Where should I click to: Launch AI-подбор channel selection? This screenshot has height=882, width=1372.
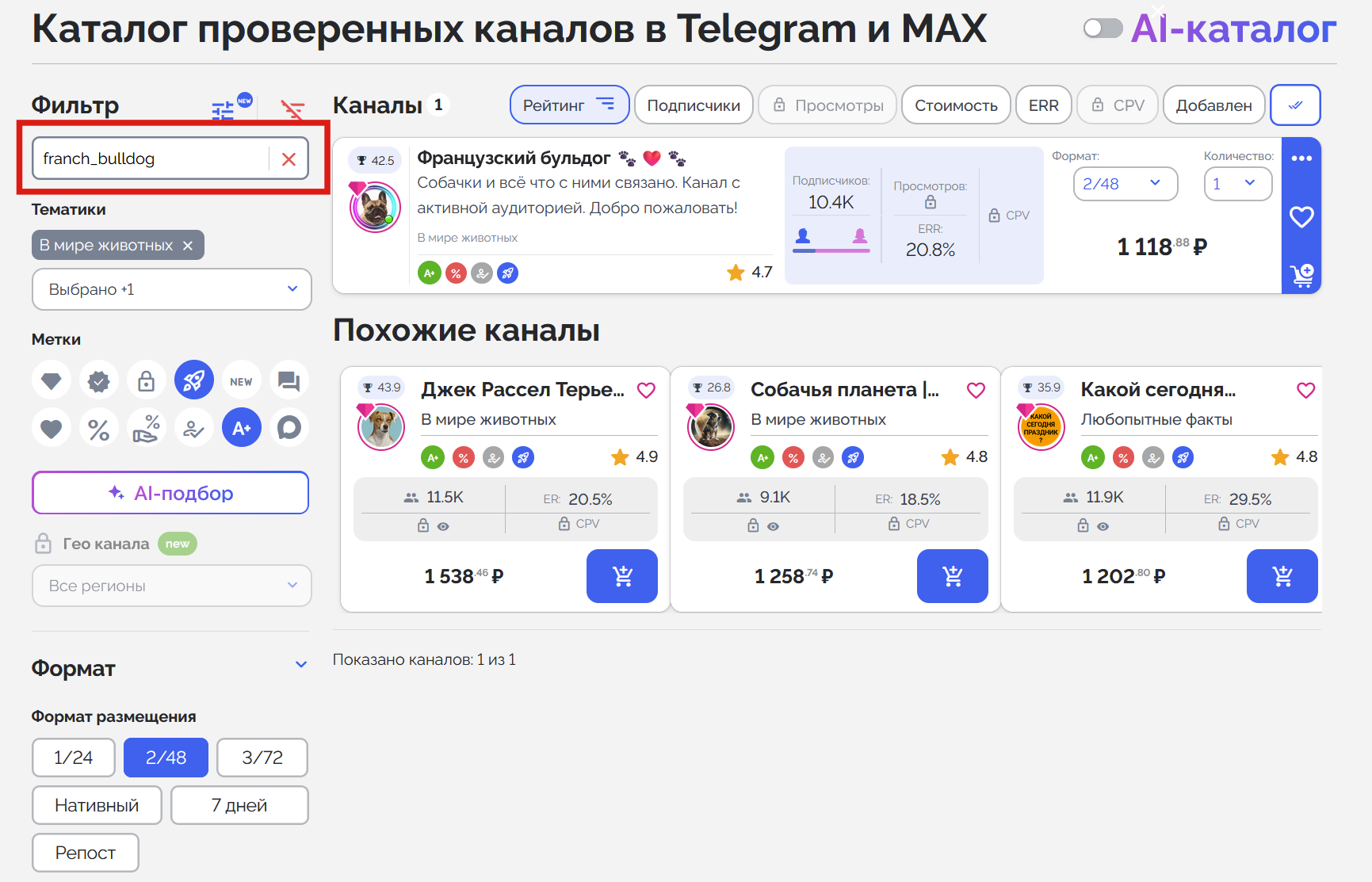tap(170, 492)
